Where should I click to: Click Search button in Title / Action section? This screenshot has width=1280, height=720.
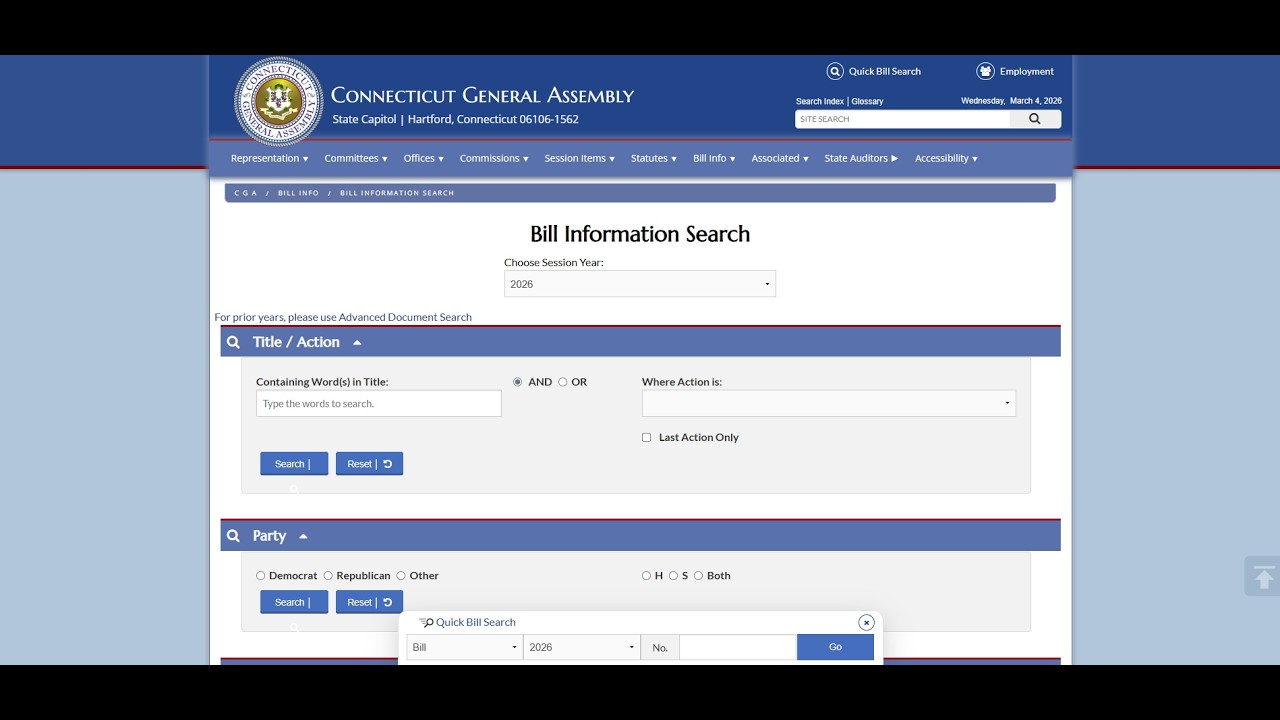pos(294,464)
